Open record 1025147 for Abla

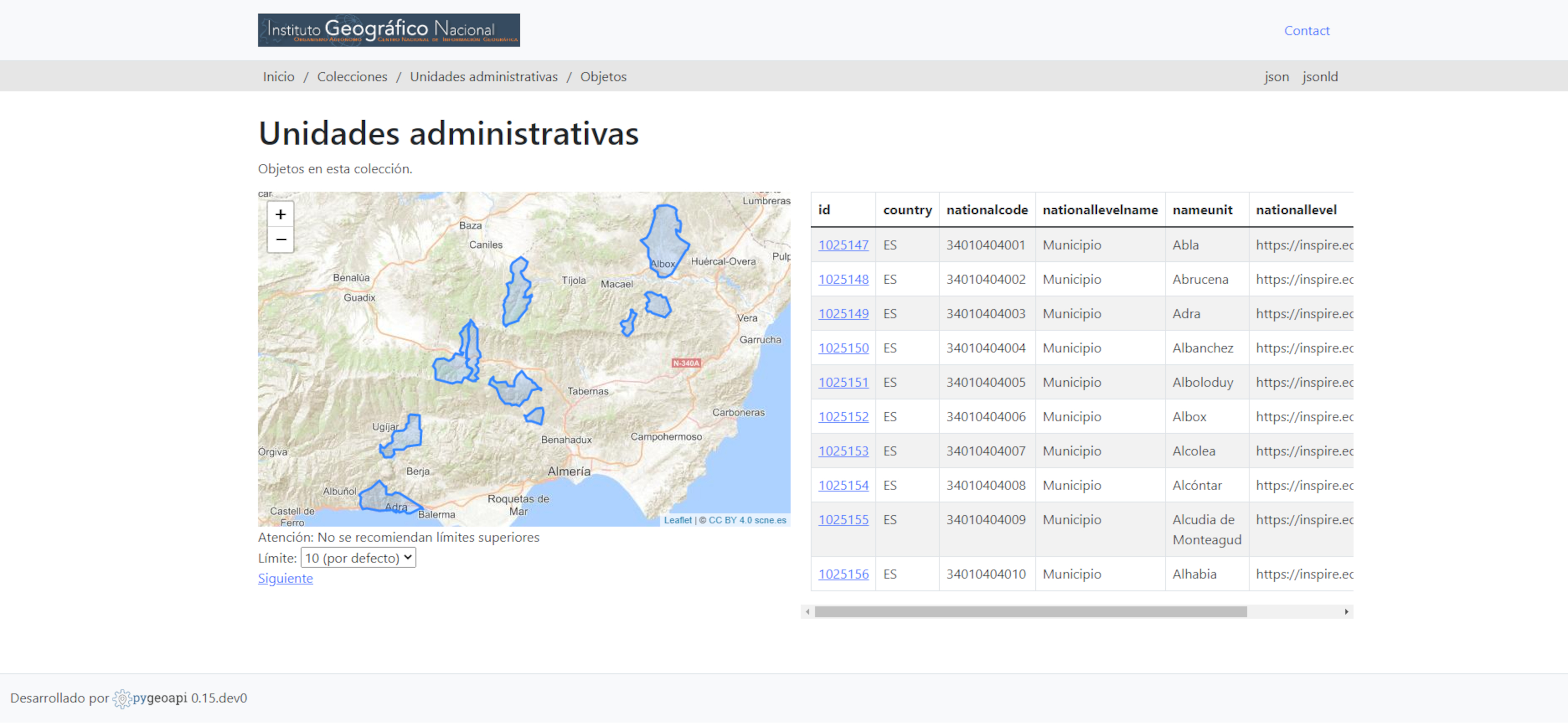click(x=842, y=245)
